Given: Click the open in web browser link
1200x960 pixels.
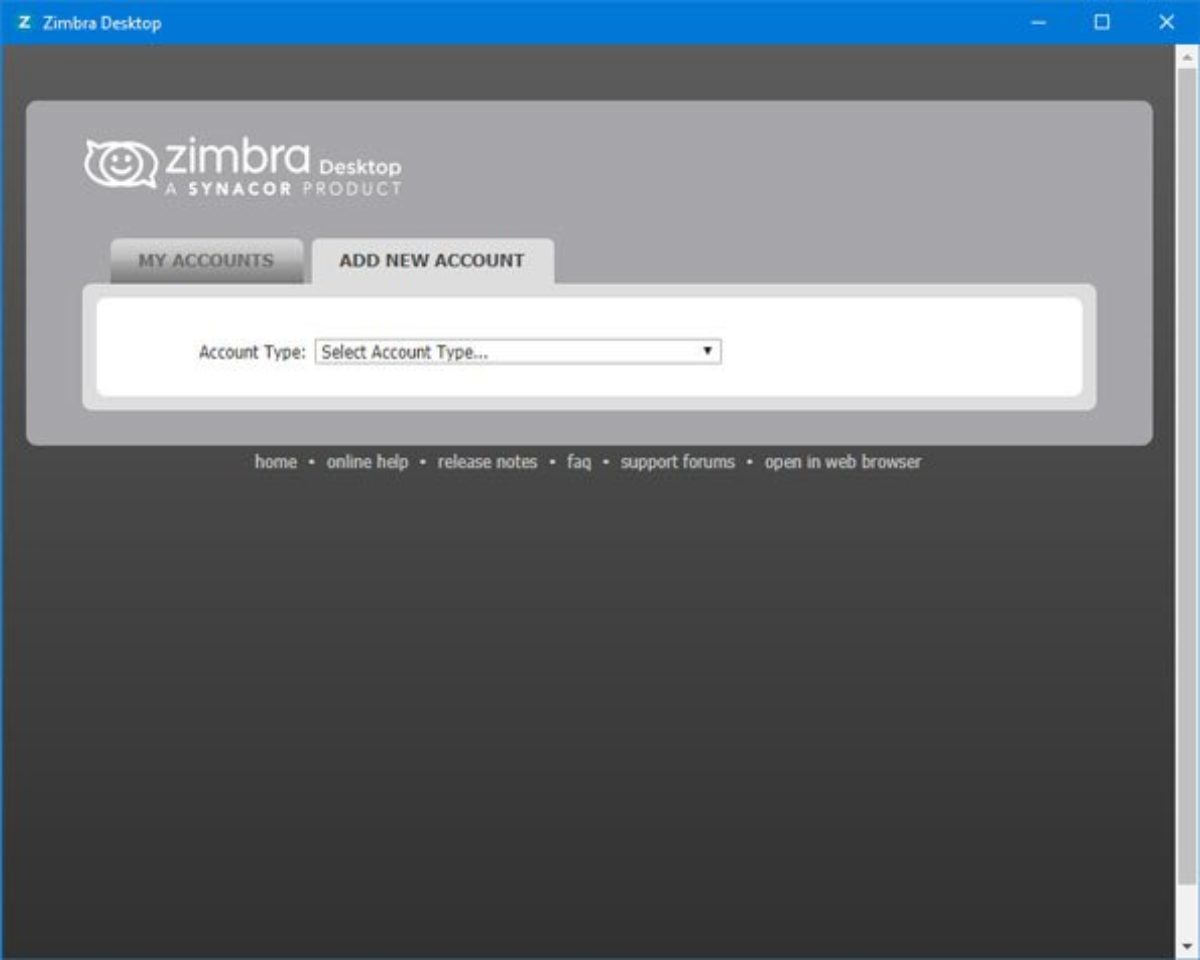Looking at the screenshot, I should click(843, 462).
